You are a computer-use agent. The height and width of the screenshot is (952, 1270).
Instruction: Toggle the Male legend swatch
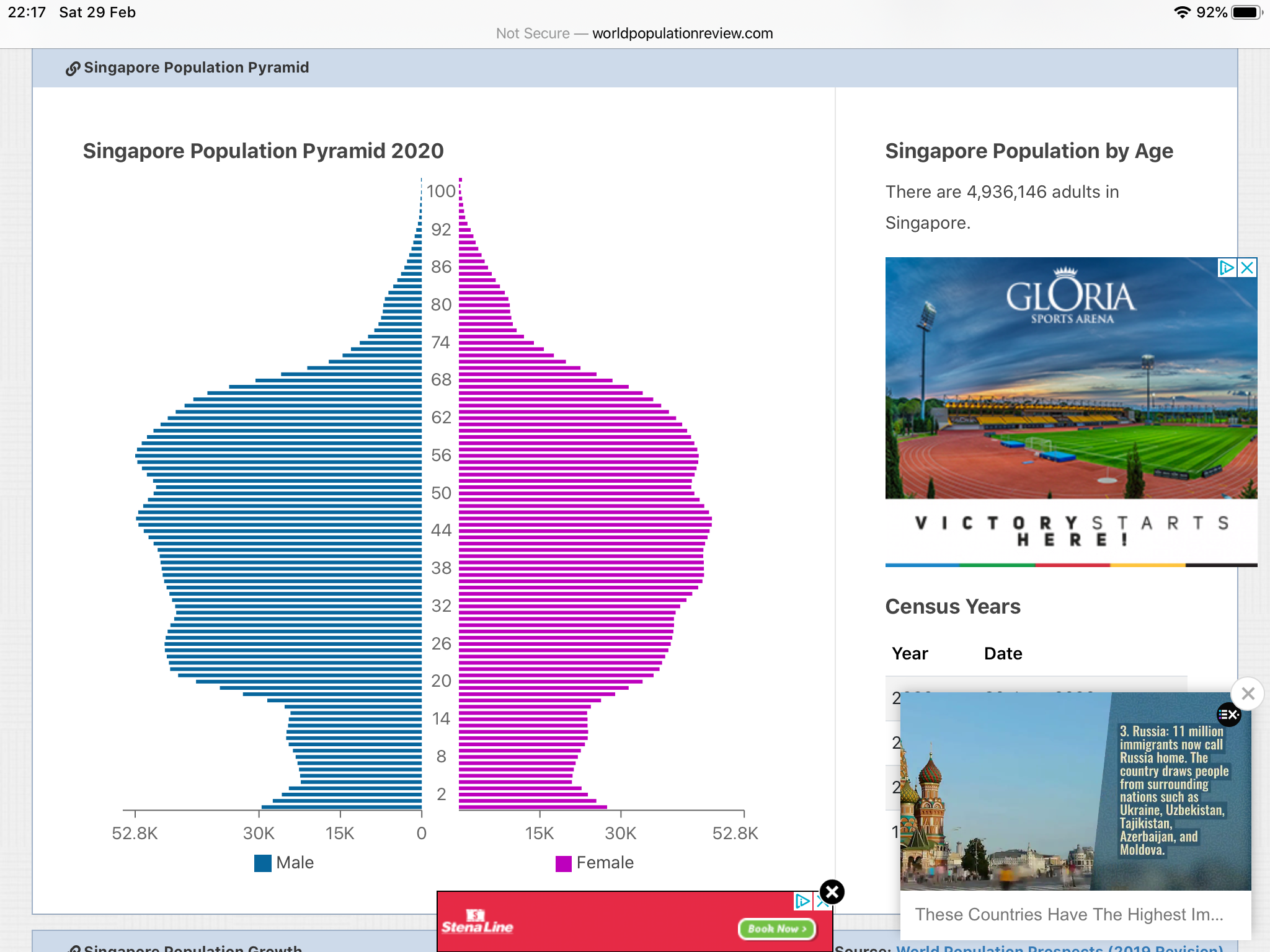(263, 863)
